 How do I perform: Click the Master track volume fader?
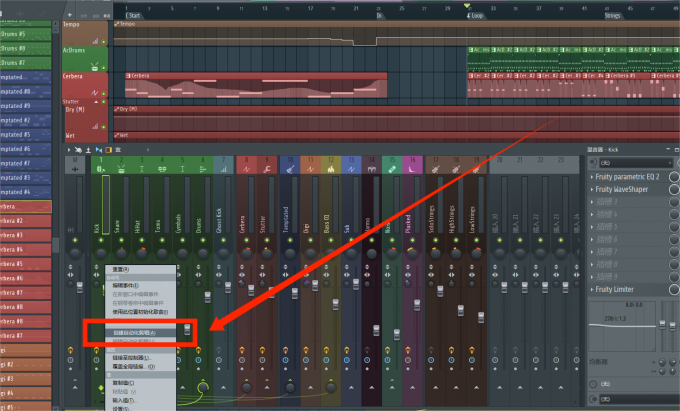point(80,287)
